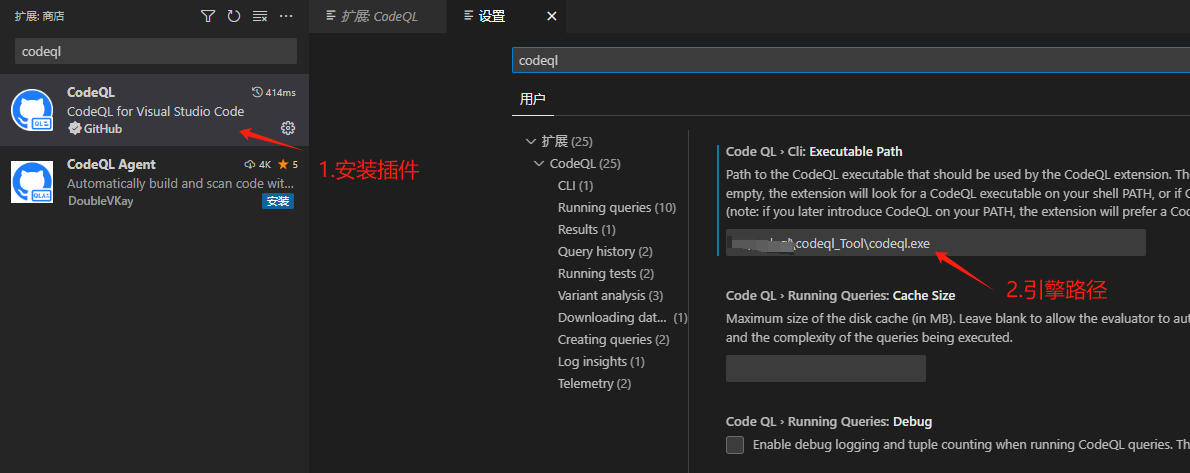Click the Cli: Executable Path setting title
Image resolution: width=1190 pixels, height=473 pixels.
814,151
